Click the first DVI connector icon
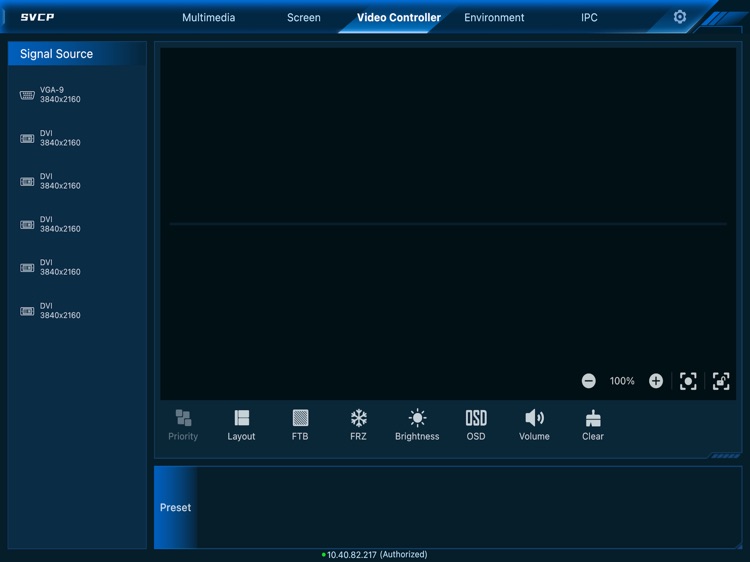This screenshot has height=562, width=750. pyautogui.click(x=27, y=139)
